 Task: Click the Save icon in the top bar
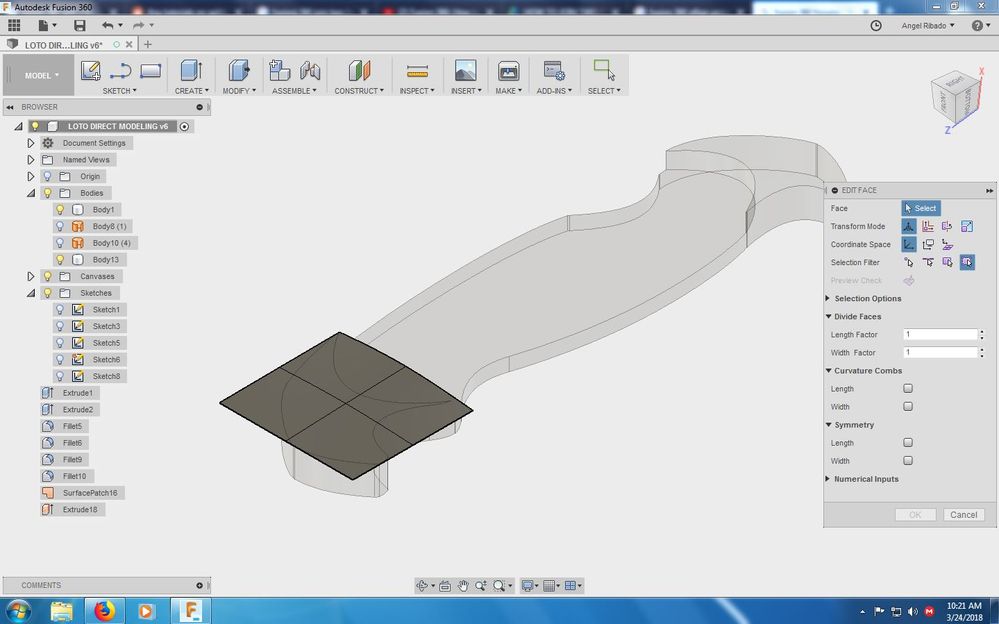(x=80, y=25)
